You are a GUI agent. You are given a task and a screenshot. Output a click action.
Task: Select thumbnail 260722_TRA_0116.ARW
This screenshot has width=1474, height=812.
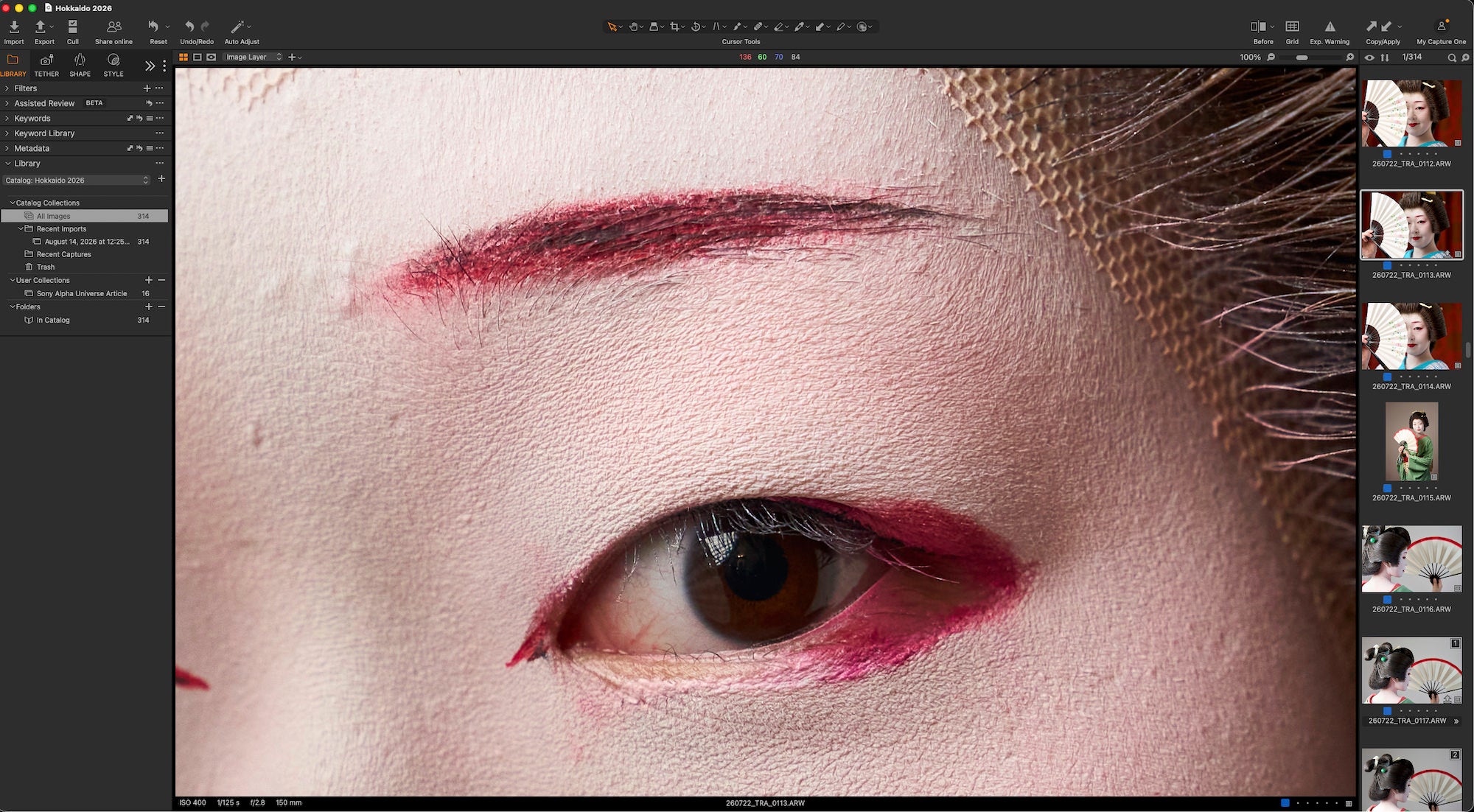[1412, 559]
